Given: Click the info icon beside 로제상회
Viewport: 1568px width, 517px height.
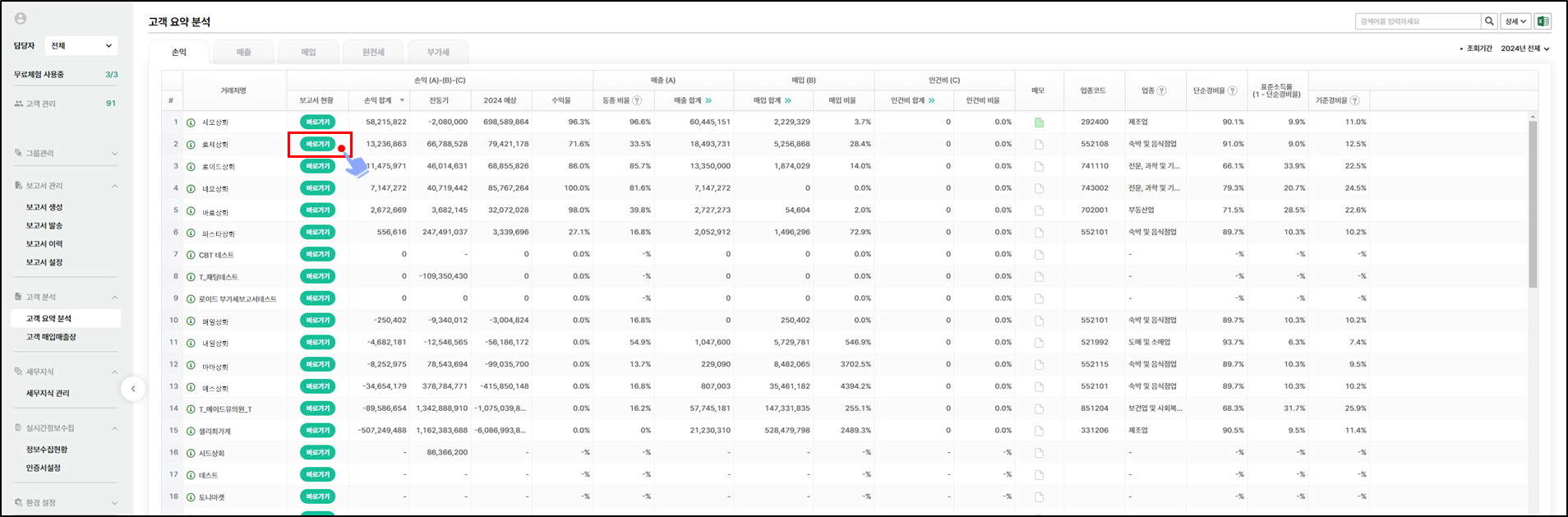Looking at the screenshot, I should [191, 145].
